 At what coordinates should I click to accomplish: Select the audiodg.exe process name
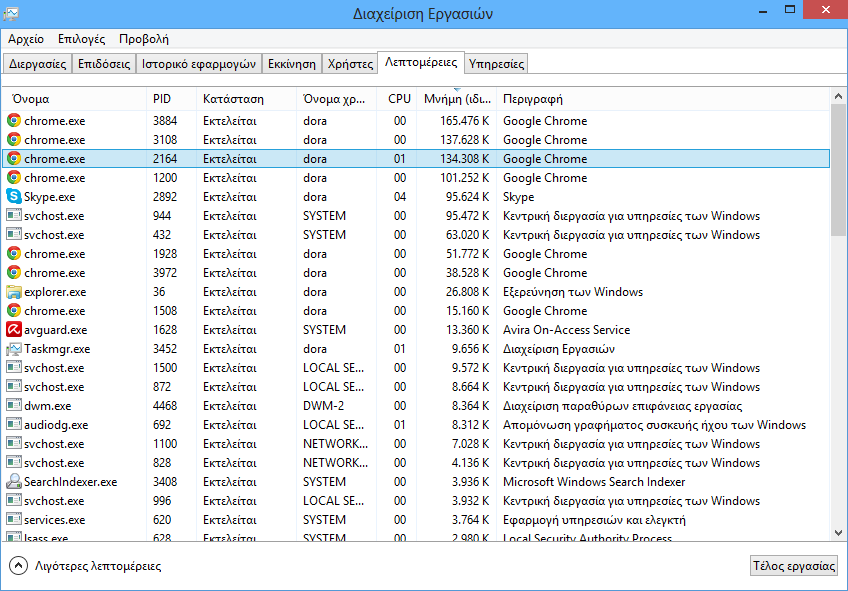point(56,425)
